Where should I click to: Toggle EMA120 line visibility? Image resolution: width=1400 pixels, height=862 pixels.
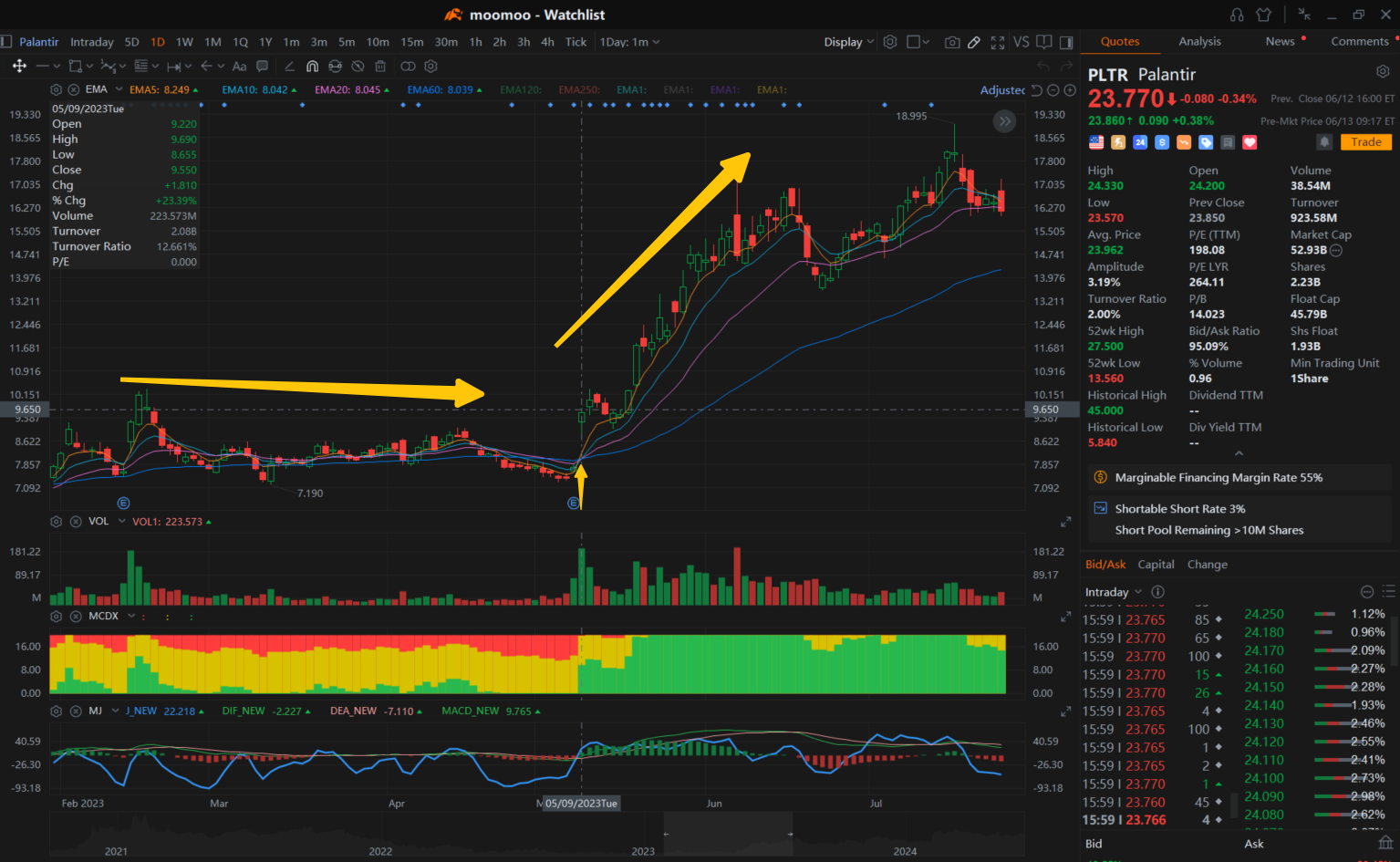click(520, 89)
